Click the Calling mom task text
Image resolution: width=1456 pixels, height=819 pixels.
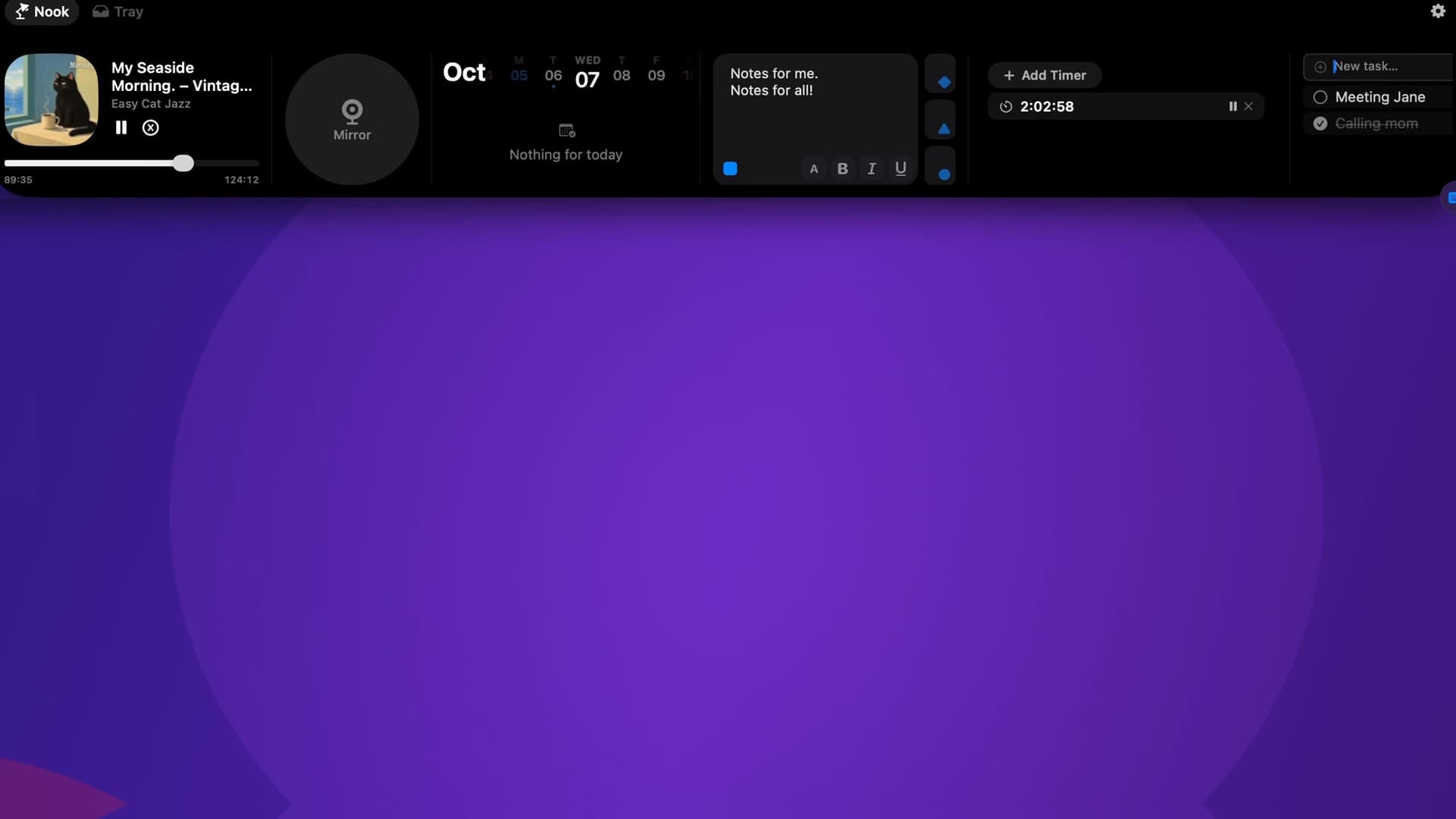(1376, 124)
